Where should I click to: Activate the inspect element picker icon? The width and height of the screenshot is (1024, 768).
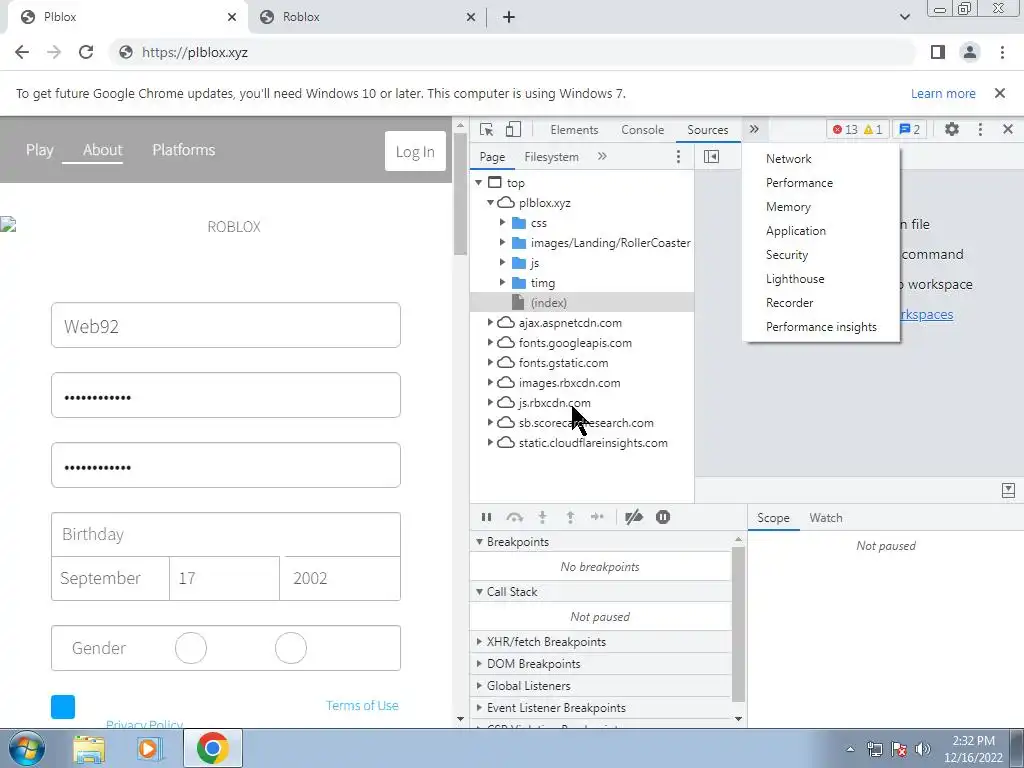click(487, 129)
